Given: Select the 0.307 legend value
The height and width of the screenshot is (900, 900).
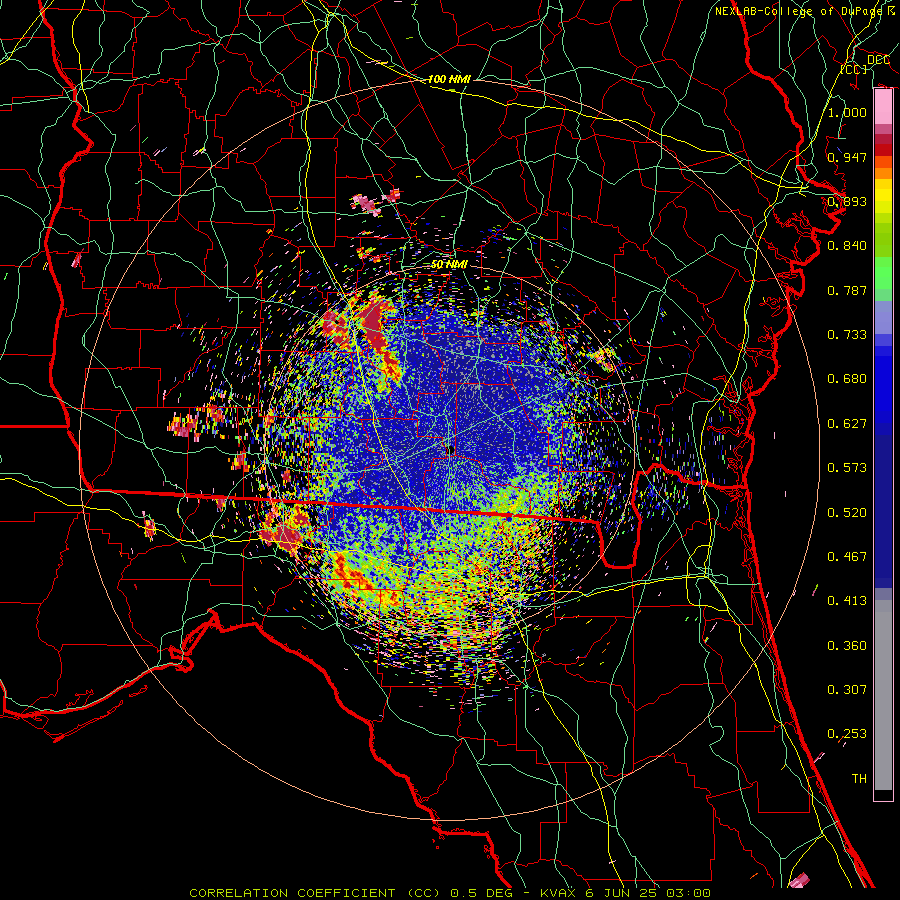Looking at the screenshot, I should coord(847,690).
